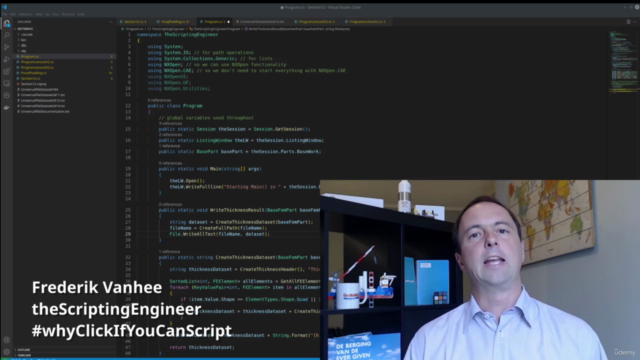Open the Terminal menu
Image resolution: width=640 pixels, height=360 pixels.
point(68,14)
